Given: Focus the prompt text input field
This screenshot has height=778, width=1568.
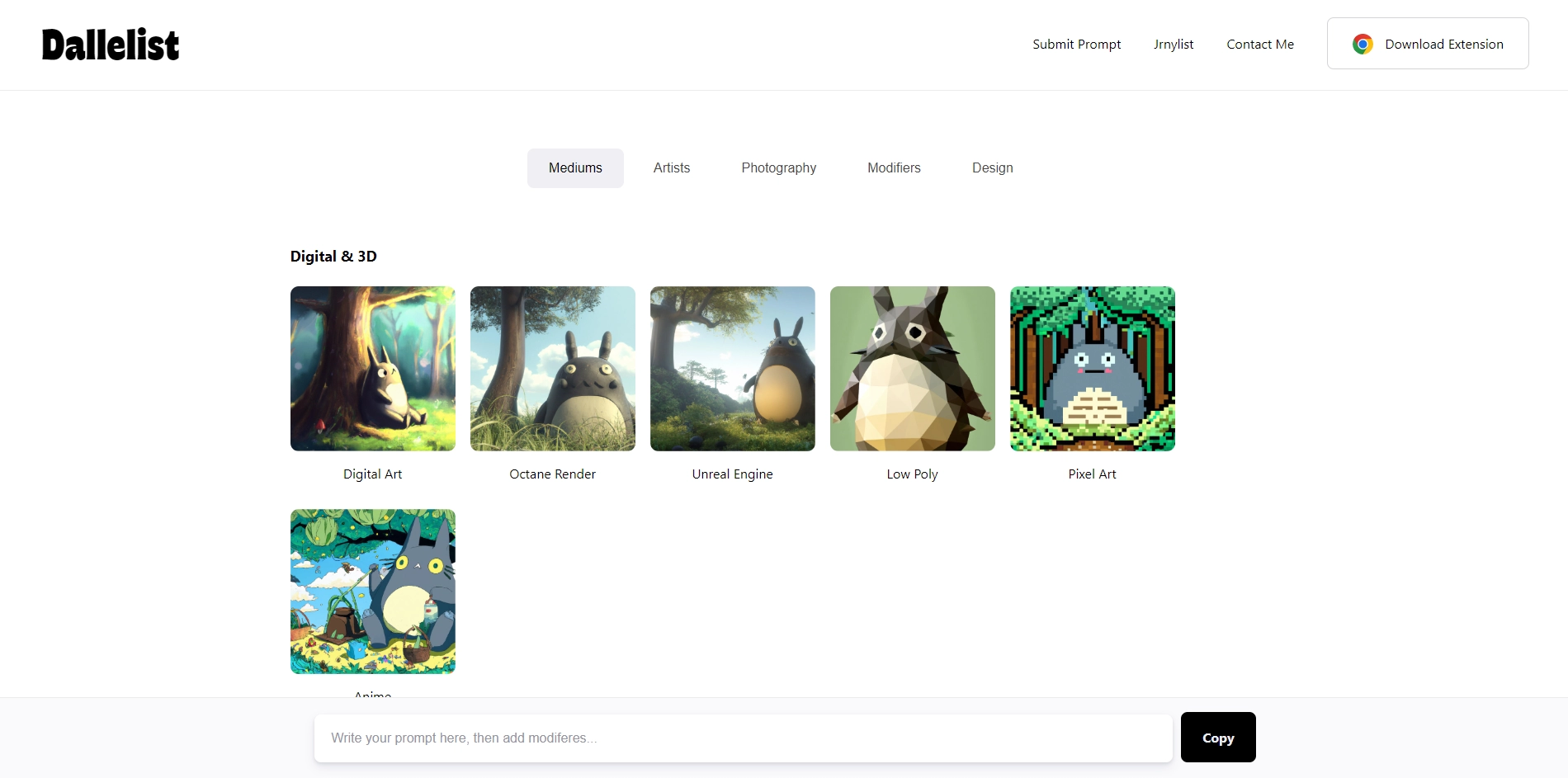Looking at the screenshot, I should 743,738.
